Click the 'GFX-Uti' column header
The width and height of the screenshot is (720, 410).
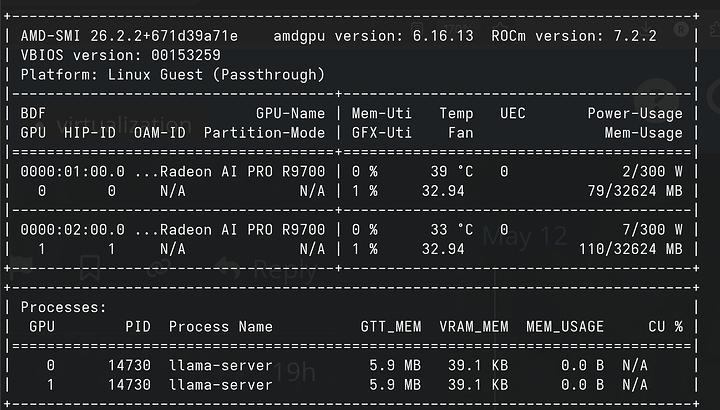pos(382,133)
